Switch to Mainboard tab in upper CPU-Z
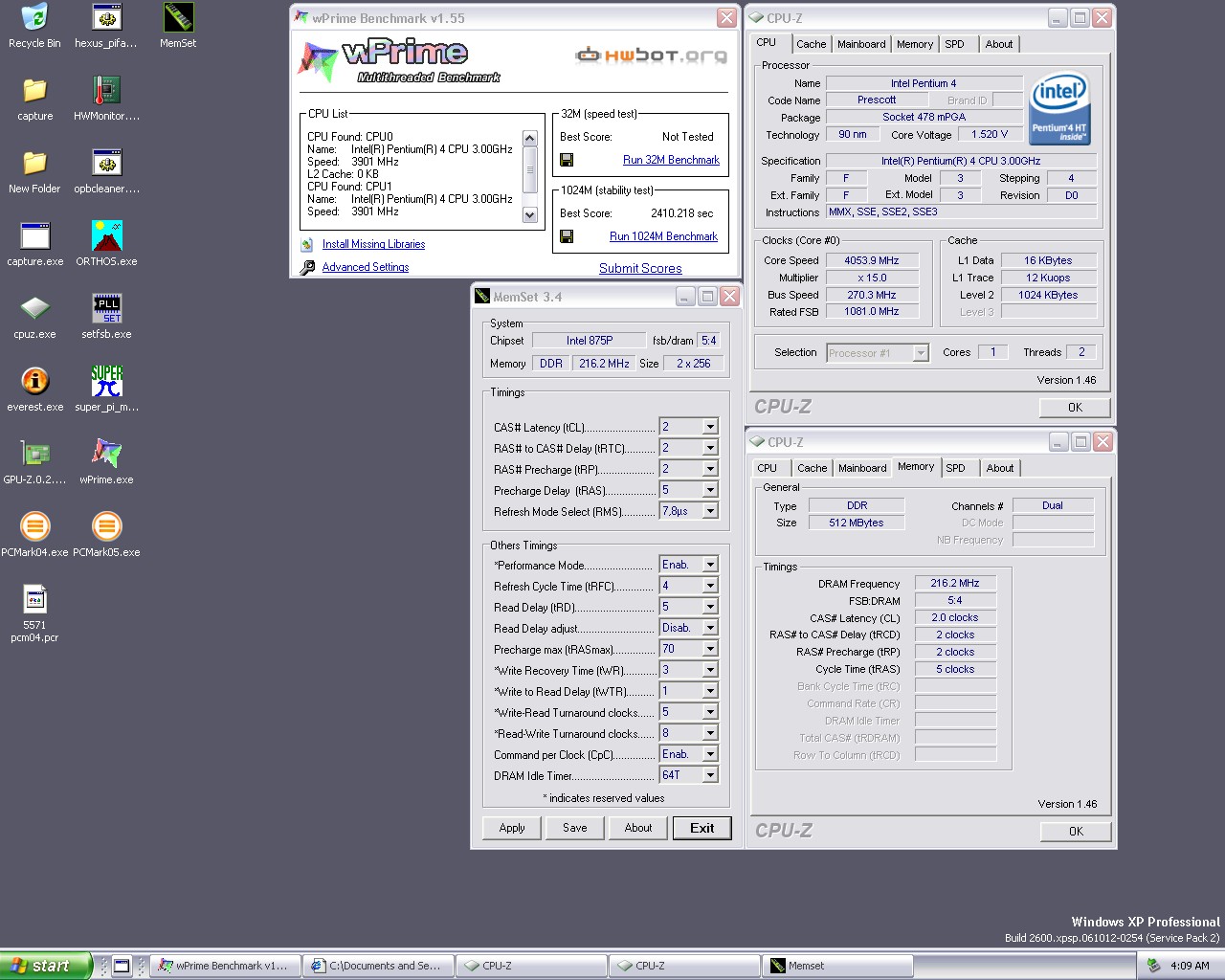 pos(861,44)
